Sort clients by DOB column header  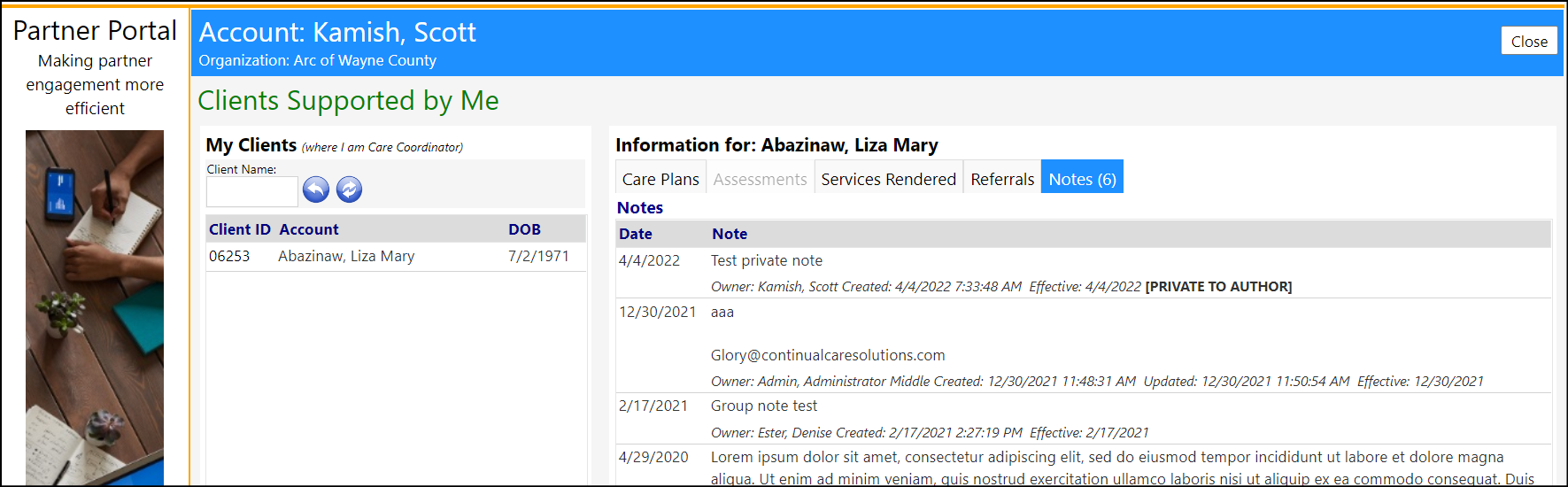524,229
